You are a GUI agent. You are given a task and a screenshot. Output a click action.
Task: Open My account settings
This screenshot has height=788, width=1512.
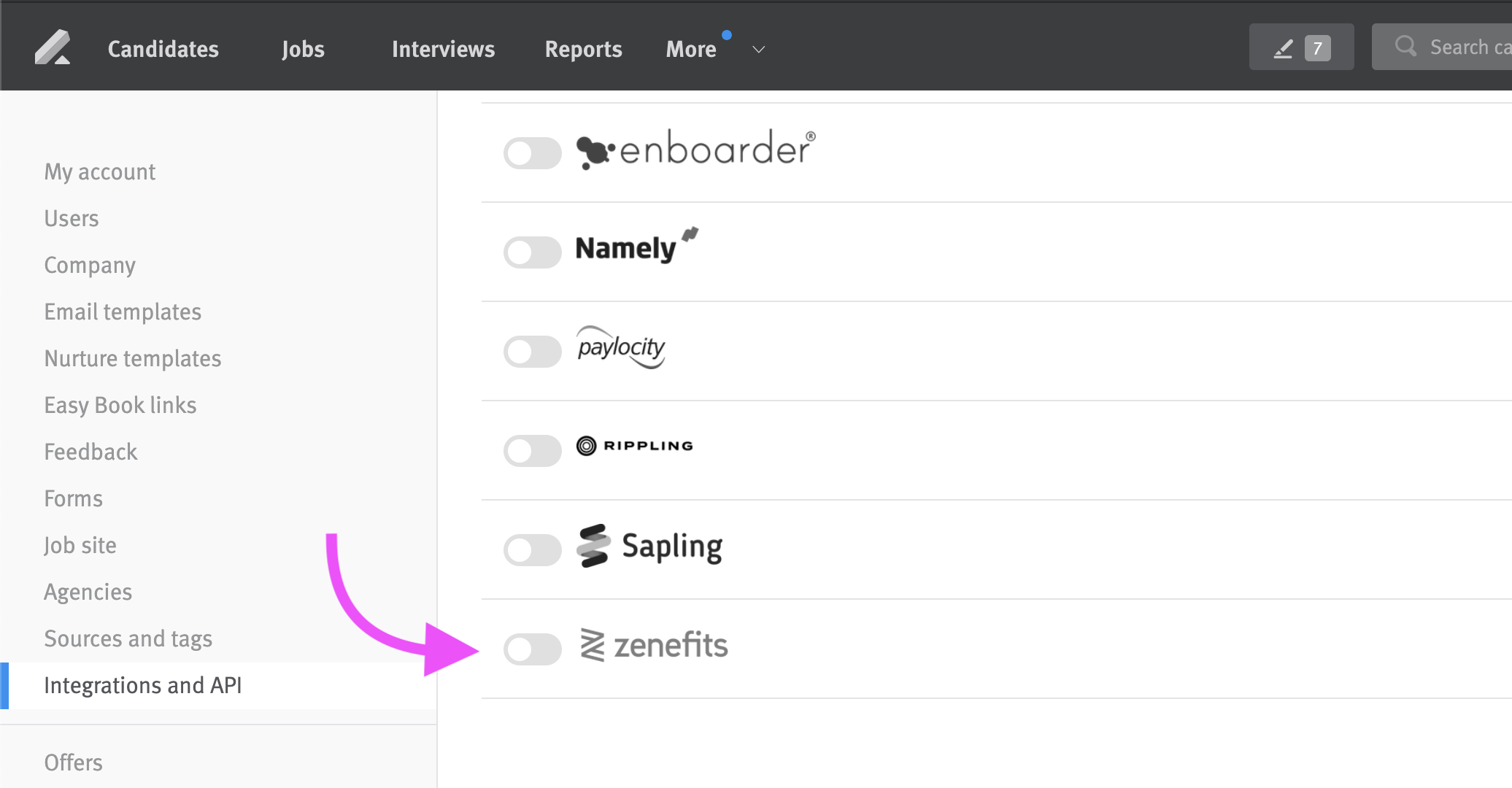[100, 171]
